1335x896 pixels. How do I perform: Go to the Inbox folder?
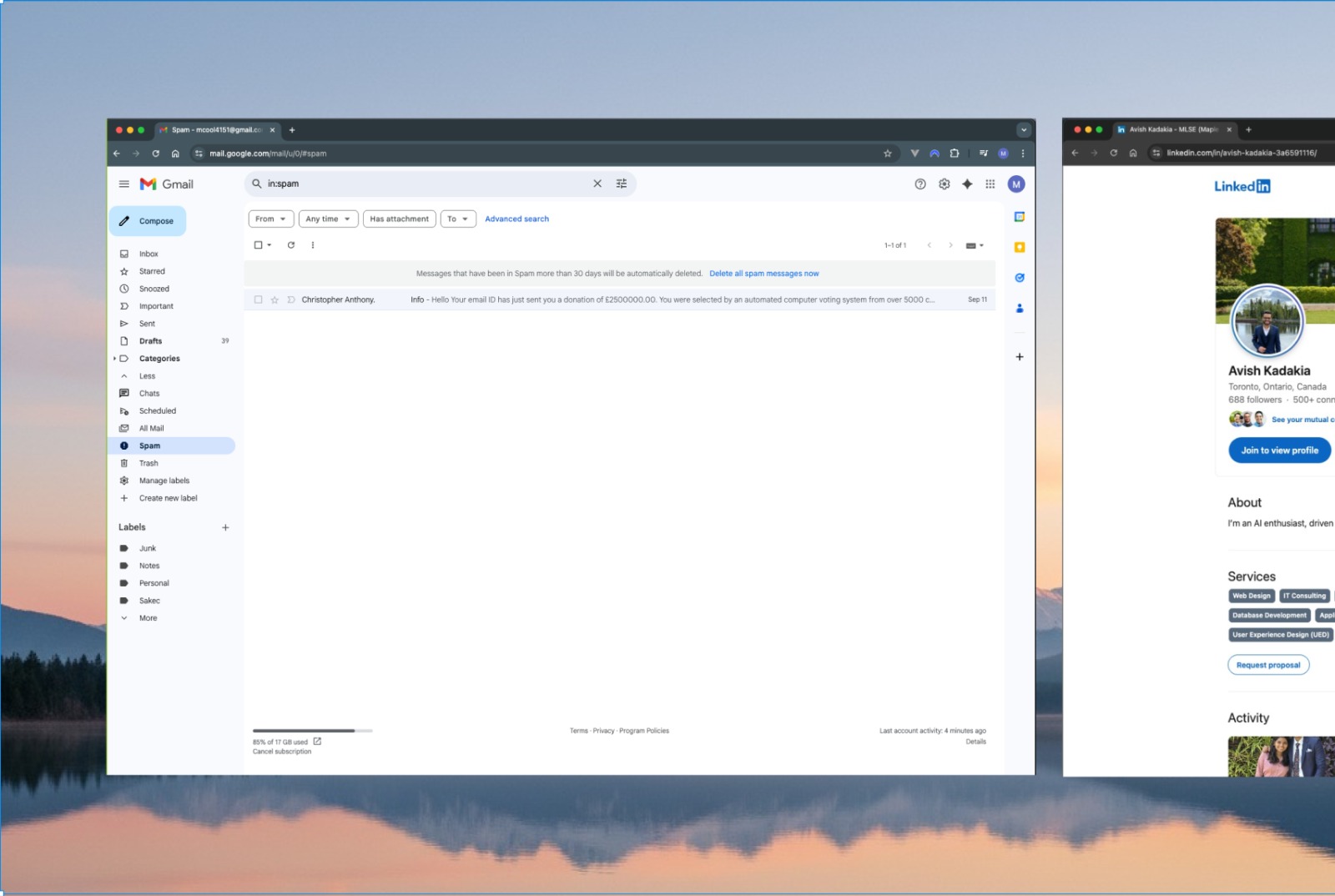click(149, 254)
